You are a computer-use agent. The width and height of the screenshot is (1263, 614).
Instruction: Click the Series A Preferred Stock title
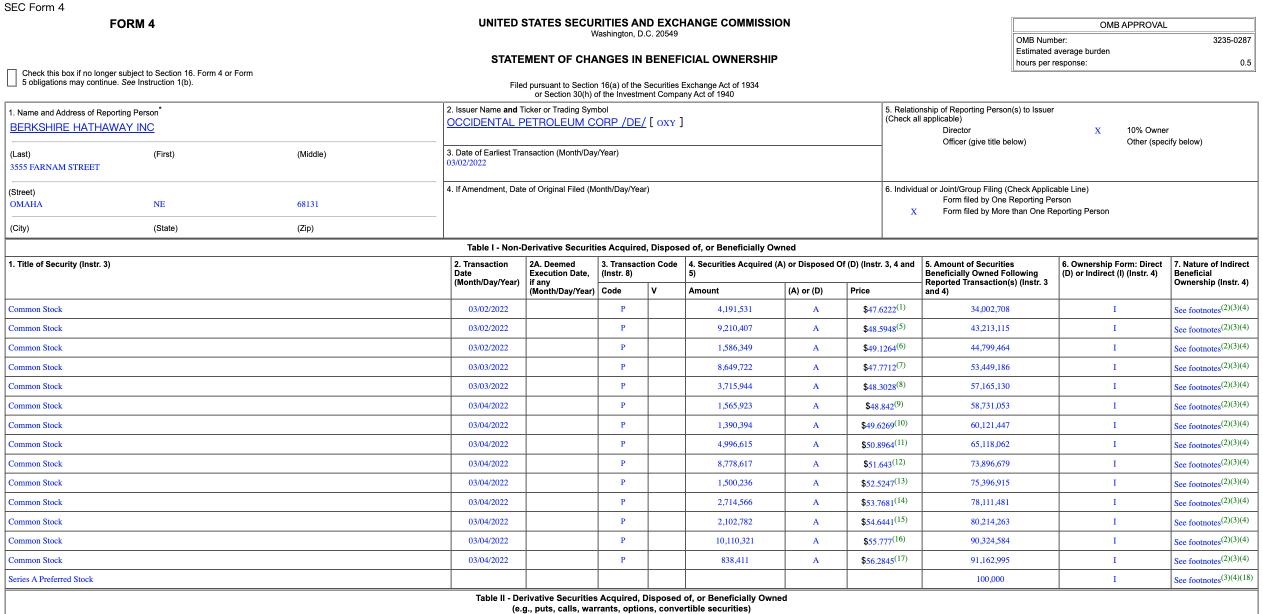[51, 580]
